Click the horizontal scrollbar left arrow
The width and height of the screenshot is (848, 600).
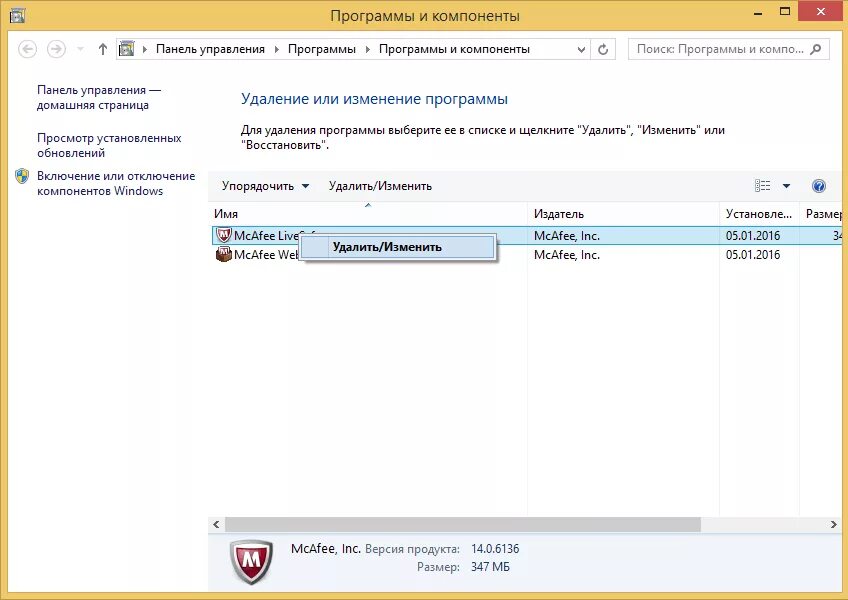click(x=216, y=524)
